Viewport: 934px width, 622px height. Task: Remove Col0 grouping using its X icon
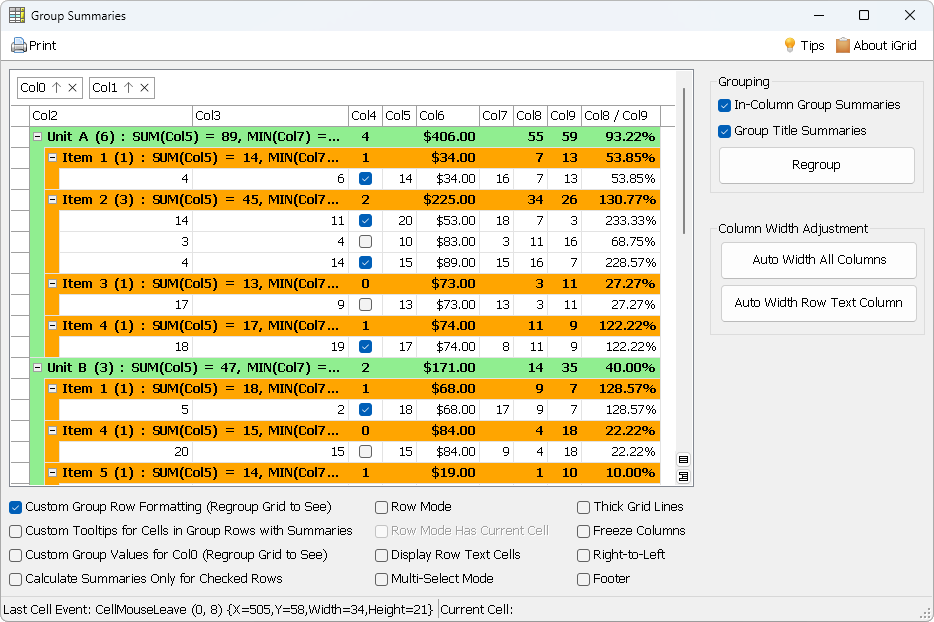coord(75,87)
